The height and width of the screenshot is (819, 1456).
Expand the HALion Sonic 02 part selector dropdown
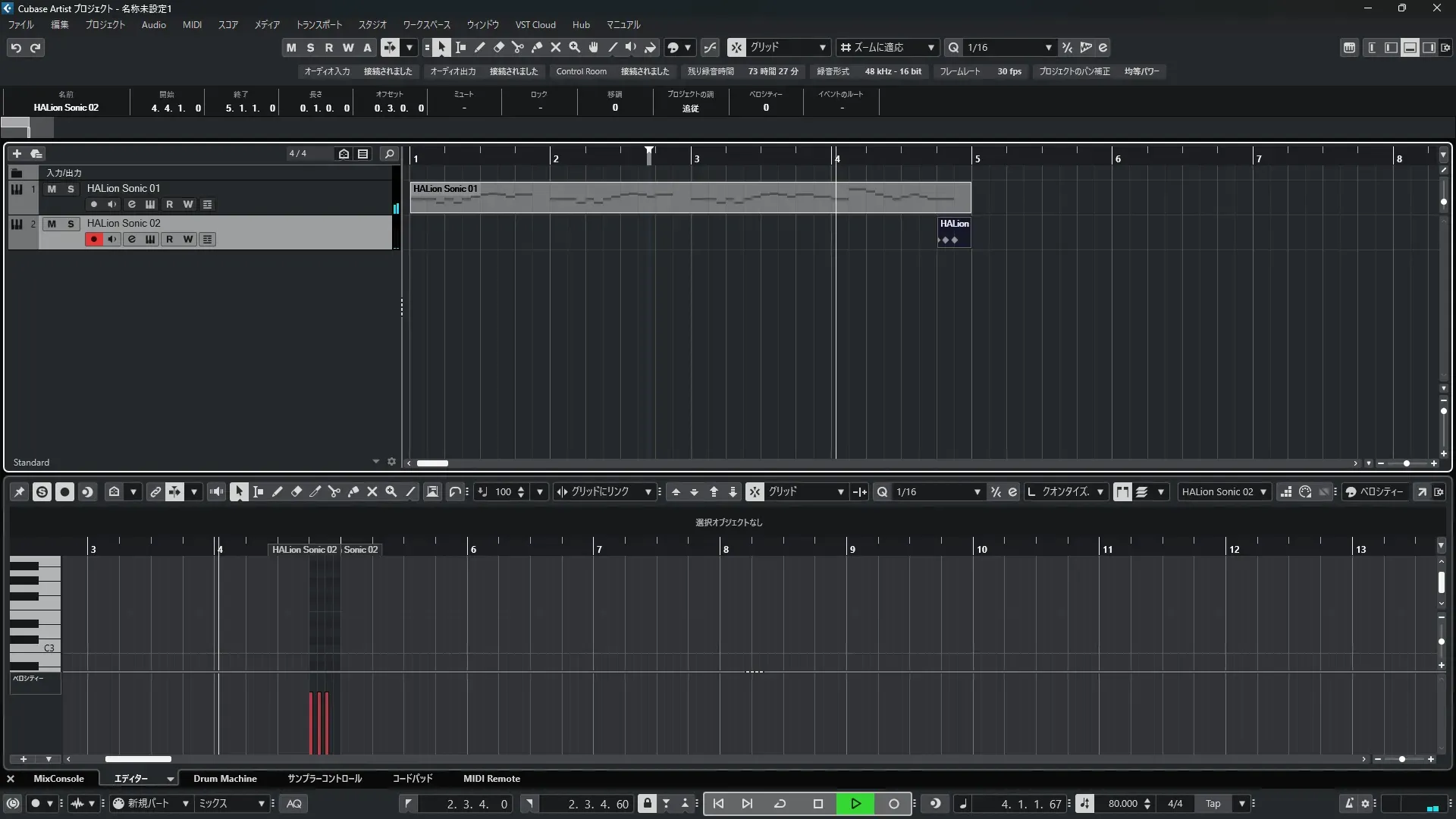(x=1263, y=492)
